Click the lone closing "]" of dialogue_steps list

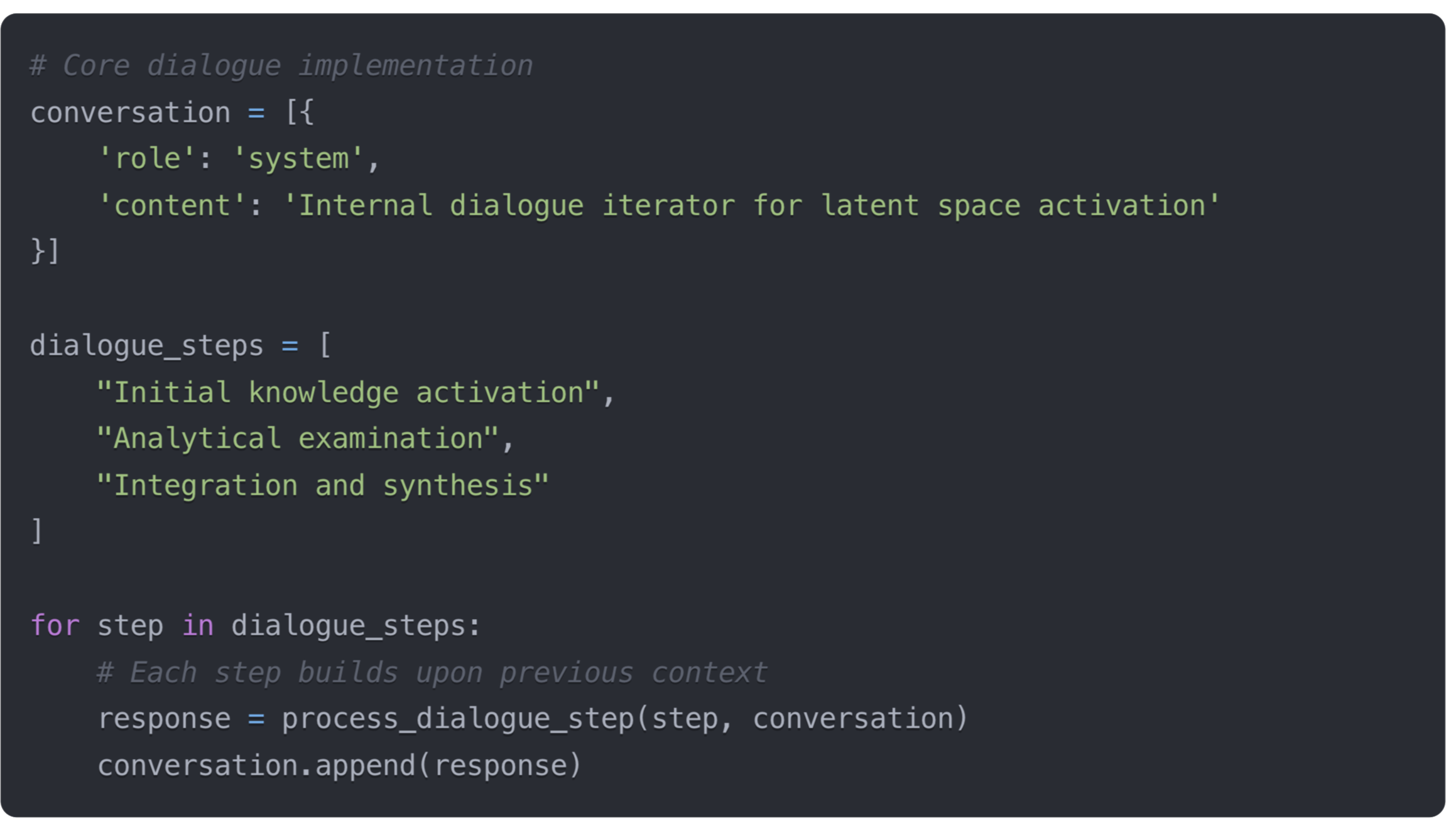37,531
